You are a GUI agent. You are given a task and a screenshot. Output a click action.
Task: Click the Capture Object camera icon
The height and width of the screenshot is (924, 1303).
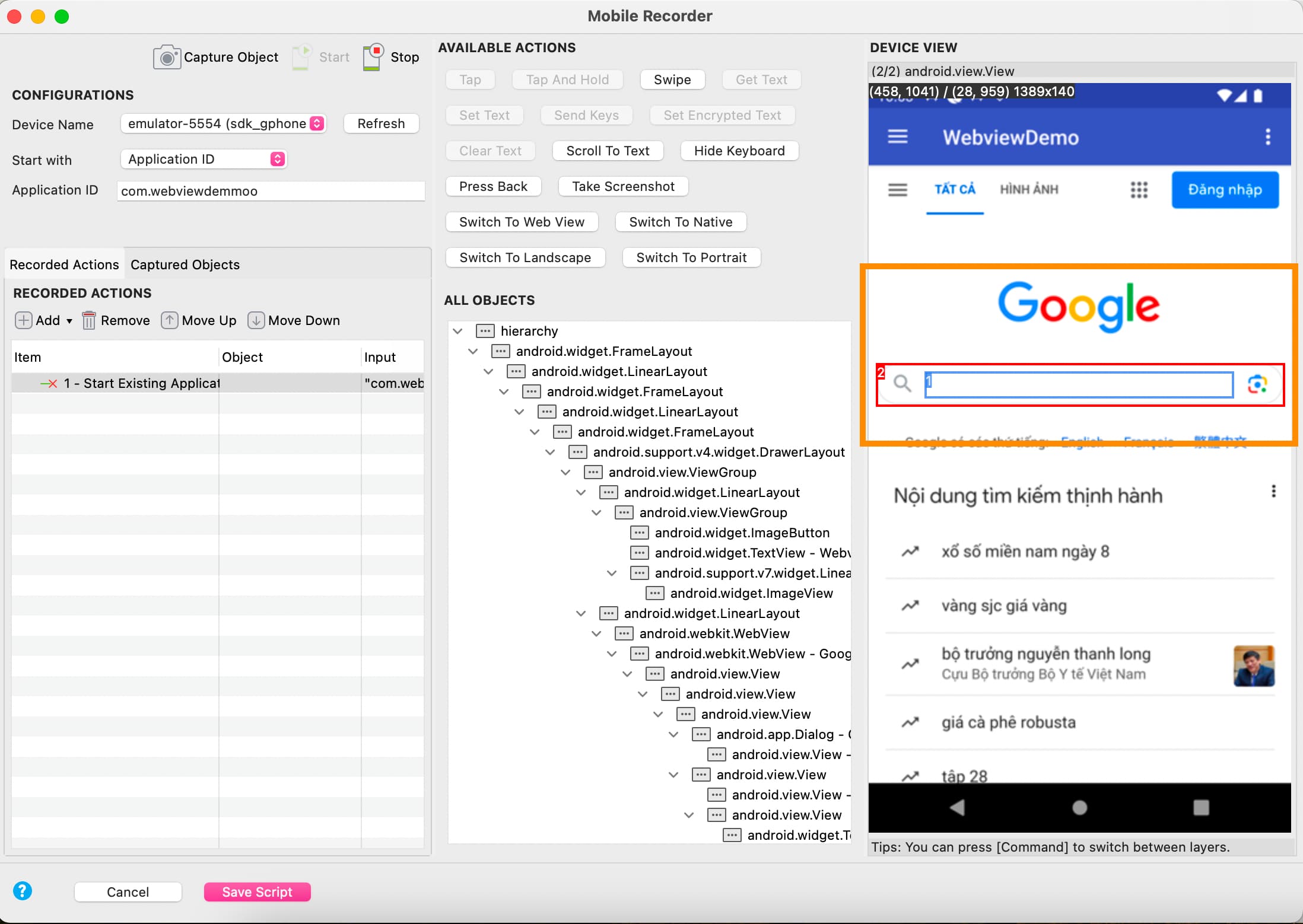[x=167, y=58]
